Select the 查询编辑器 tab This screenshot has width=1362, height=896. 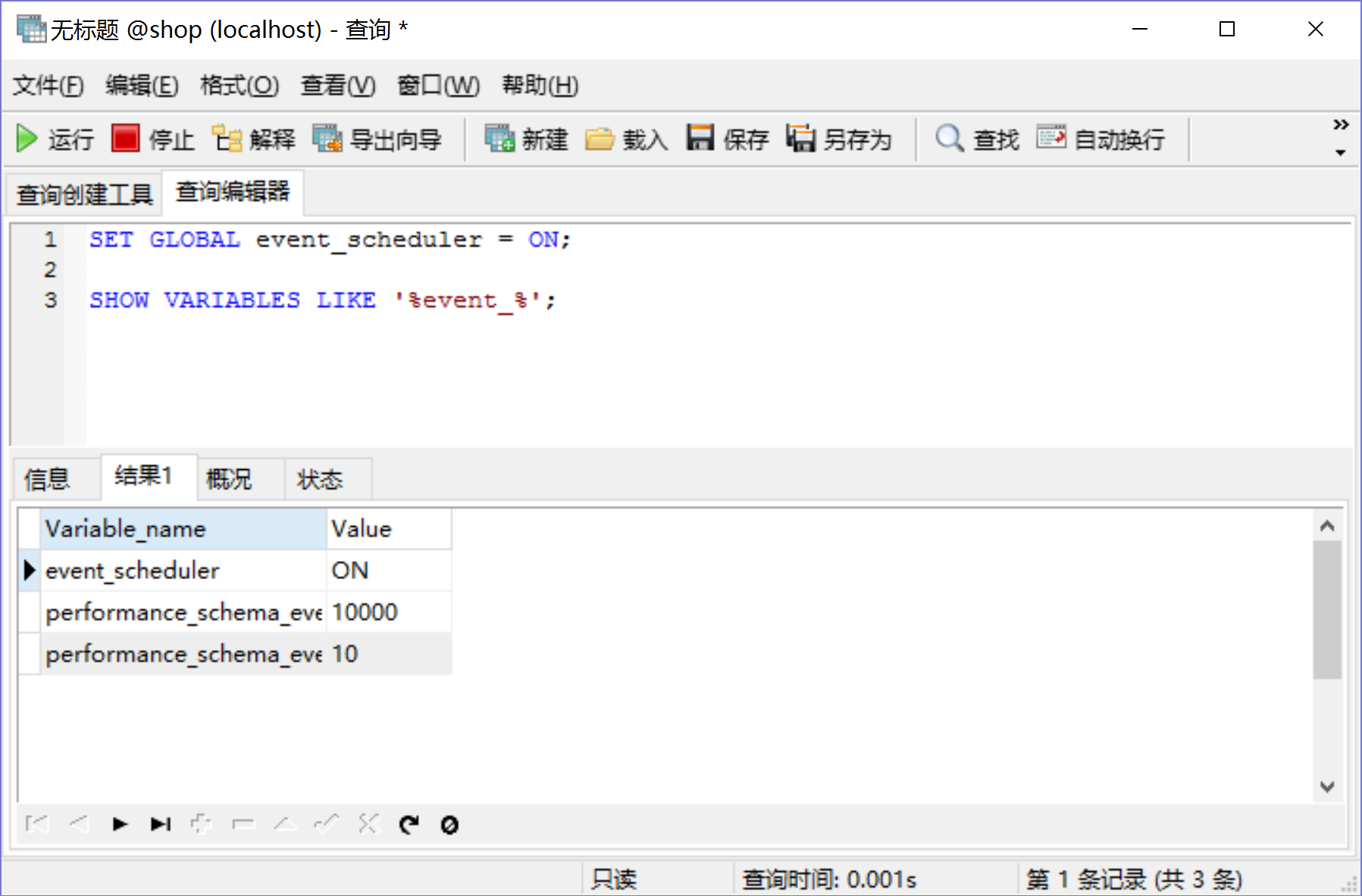point(233,192)
